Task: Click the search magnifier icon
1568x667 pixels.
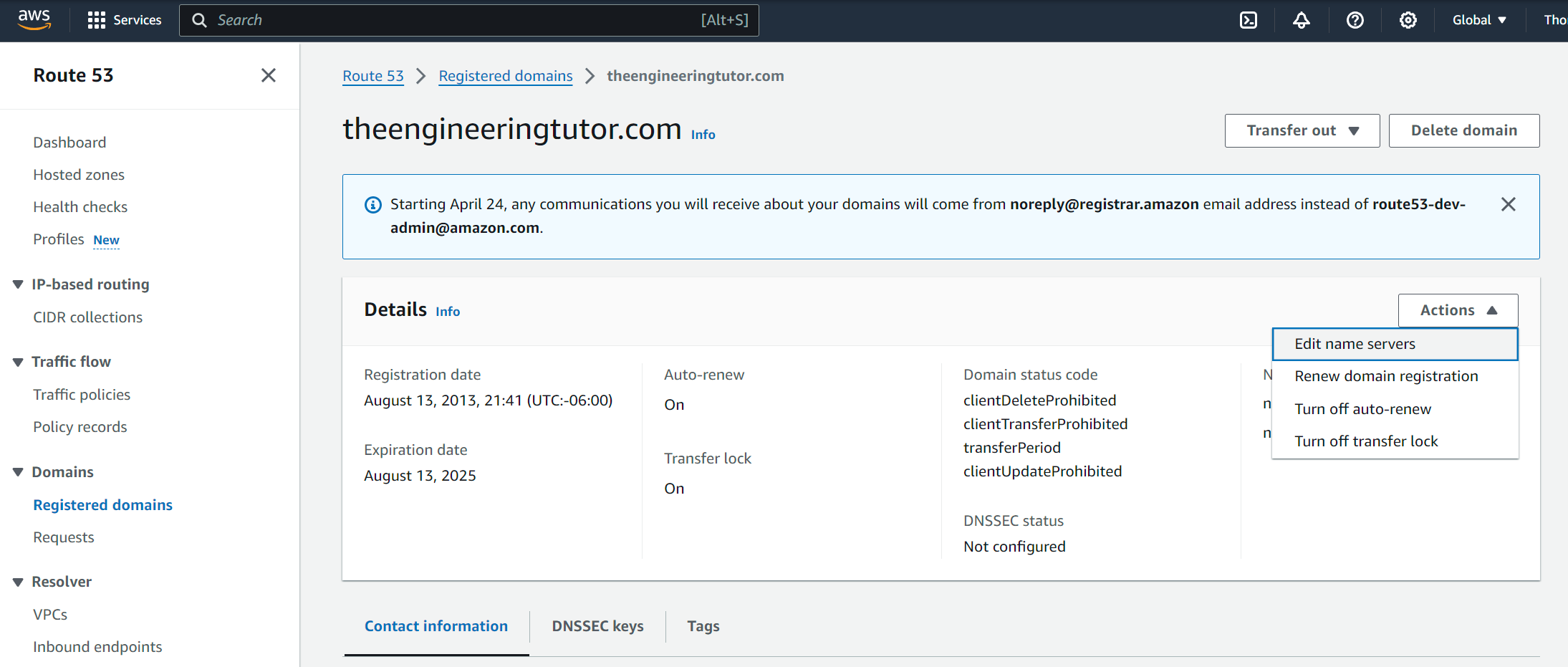Action: tap(200, 20)
